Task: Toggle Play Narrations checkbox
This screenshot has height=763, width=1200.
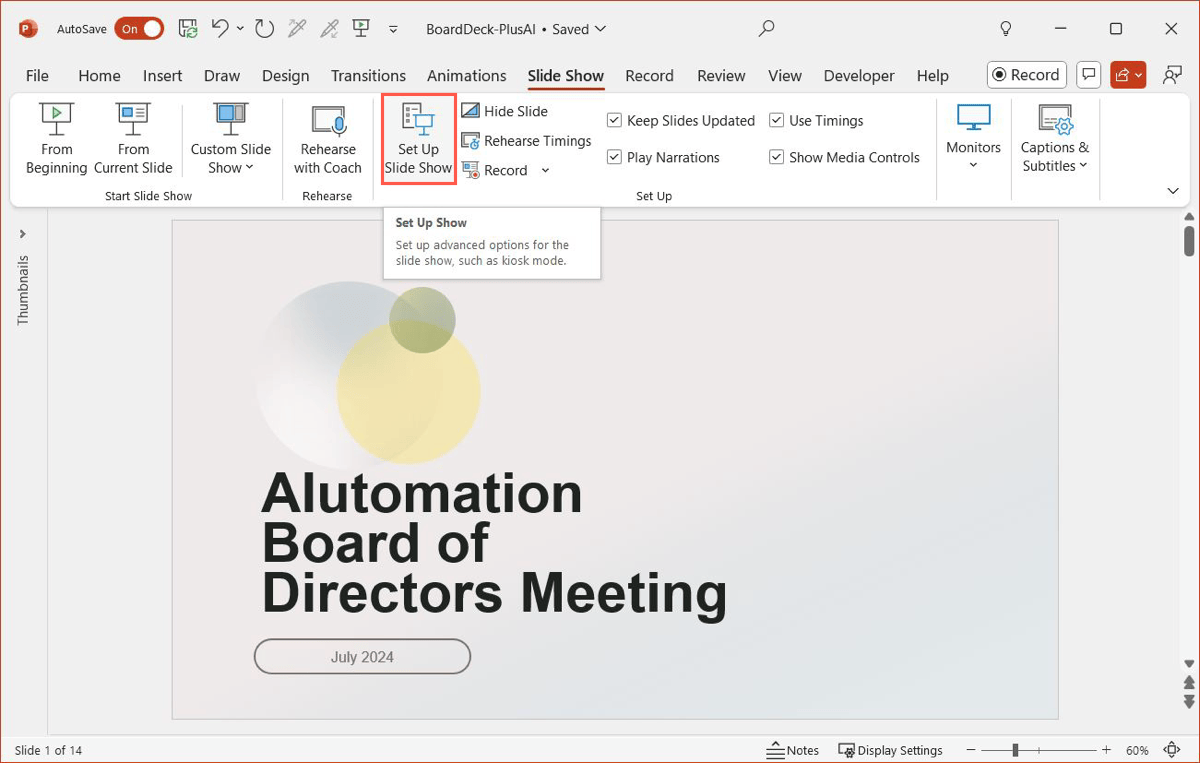Action: click(x=663, y=157)
